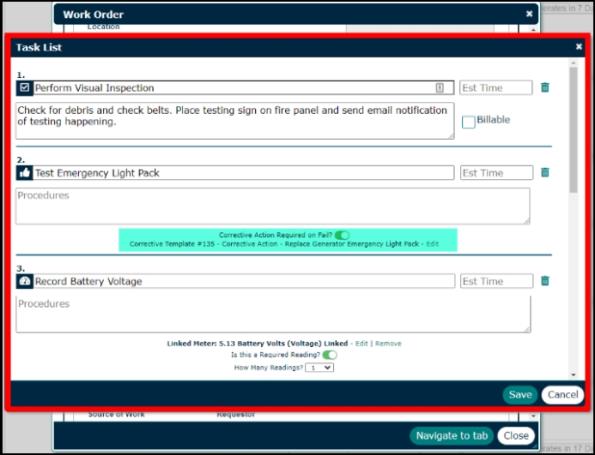Click the Navigate to tab button

pyautogui.click(x=452, y=436)
